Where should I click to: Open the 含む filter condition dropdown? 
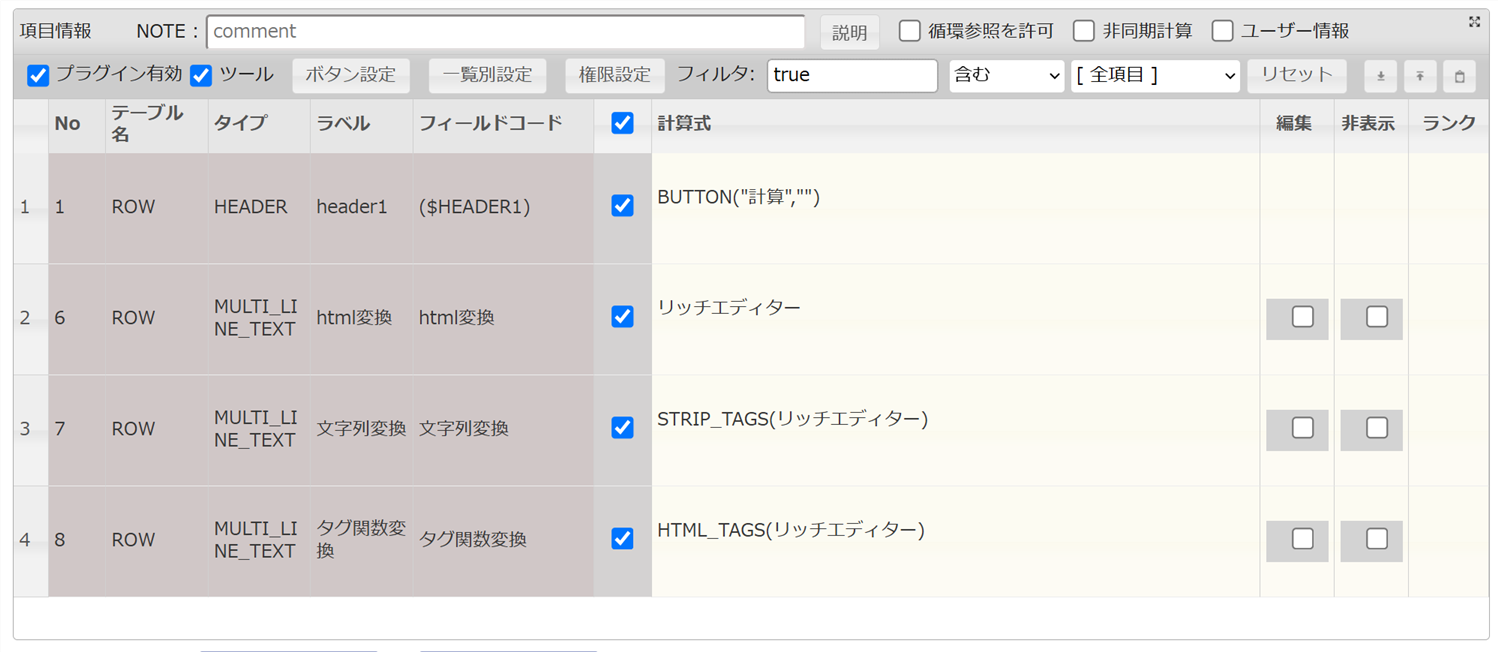click(1007, 76)
